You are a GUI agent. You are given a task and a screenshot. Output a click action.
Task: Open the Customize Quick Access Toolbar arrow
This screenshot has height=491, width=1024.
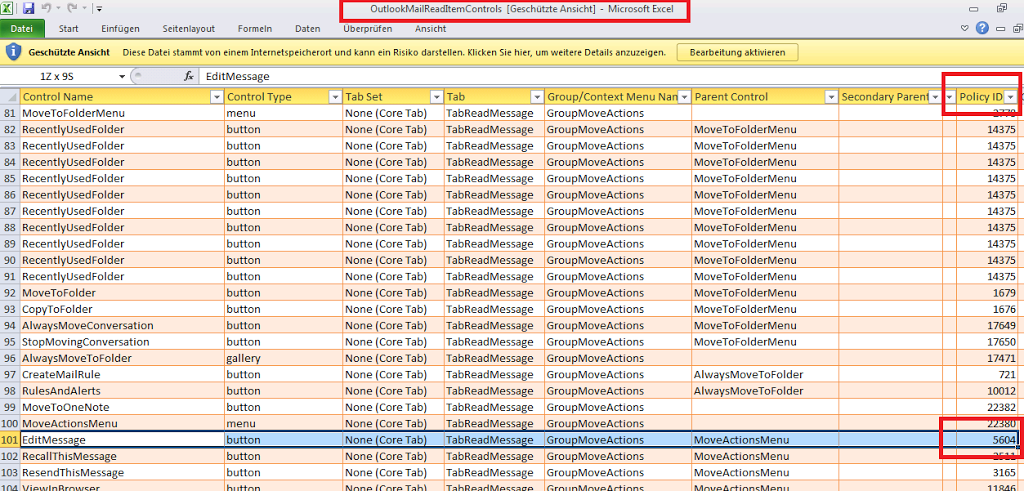(x=101, y=9)
